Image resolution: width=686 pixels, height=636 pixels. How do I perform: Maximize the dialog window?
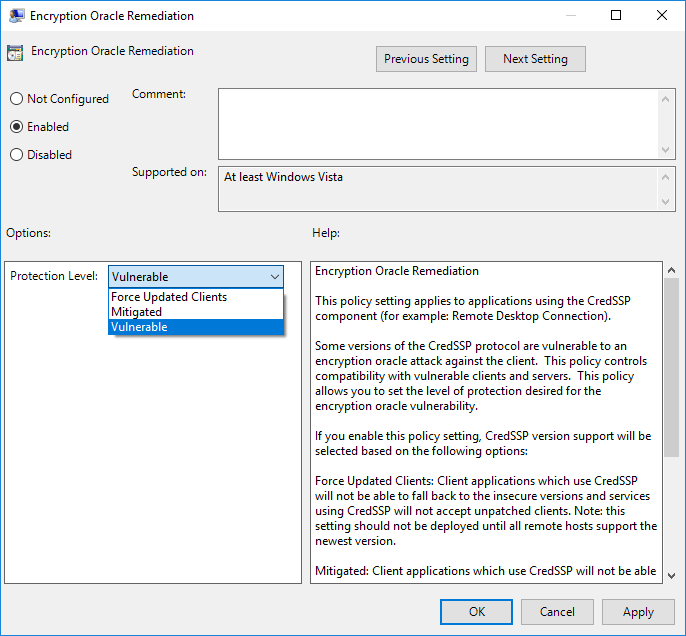click(616, 15)
